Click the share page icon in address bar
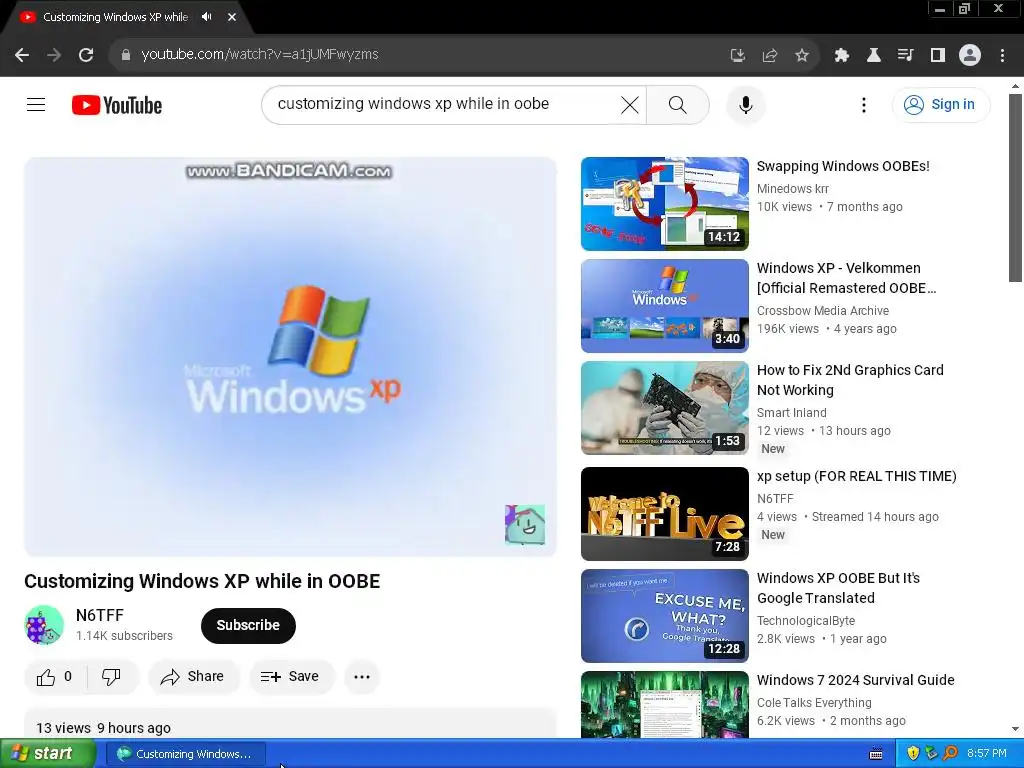This screenshot has width=1024, height=768. point(770,56)
